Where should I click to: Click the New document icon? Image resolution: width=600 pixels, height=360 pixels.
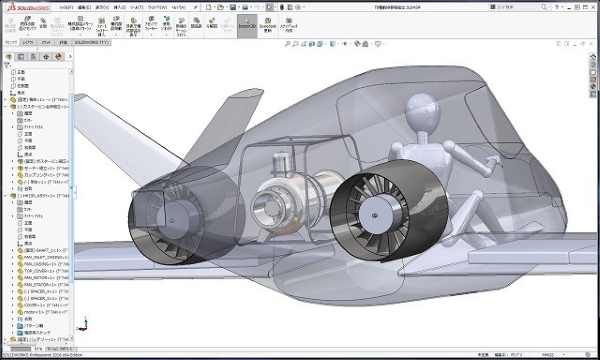pos(209,7)
